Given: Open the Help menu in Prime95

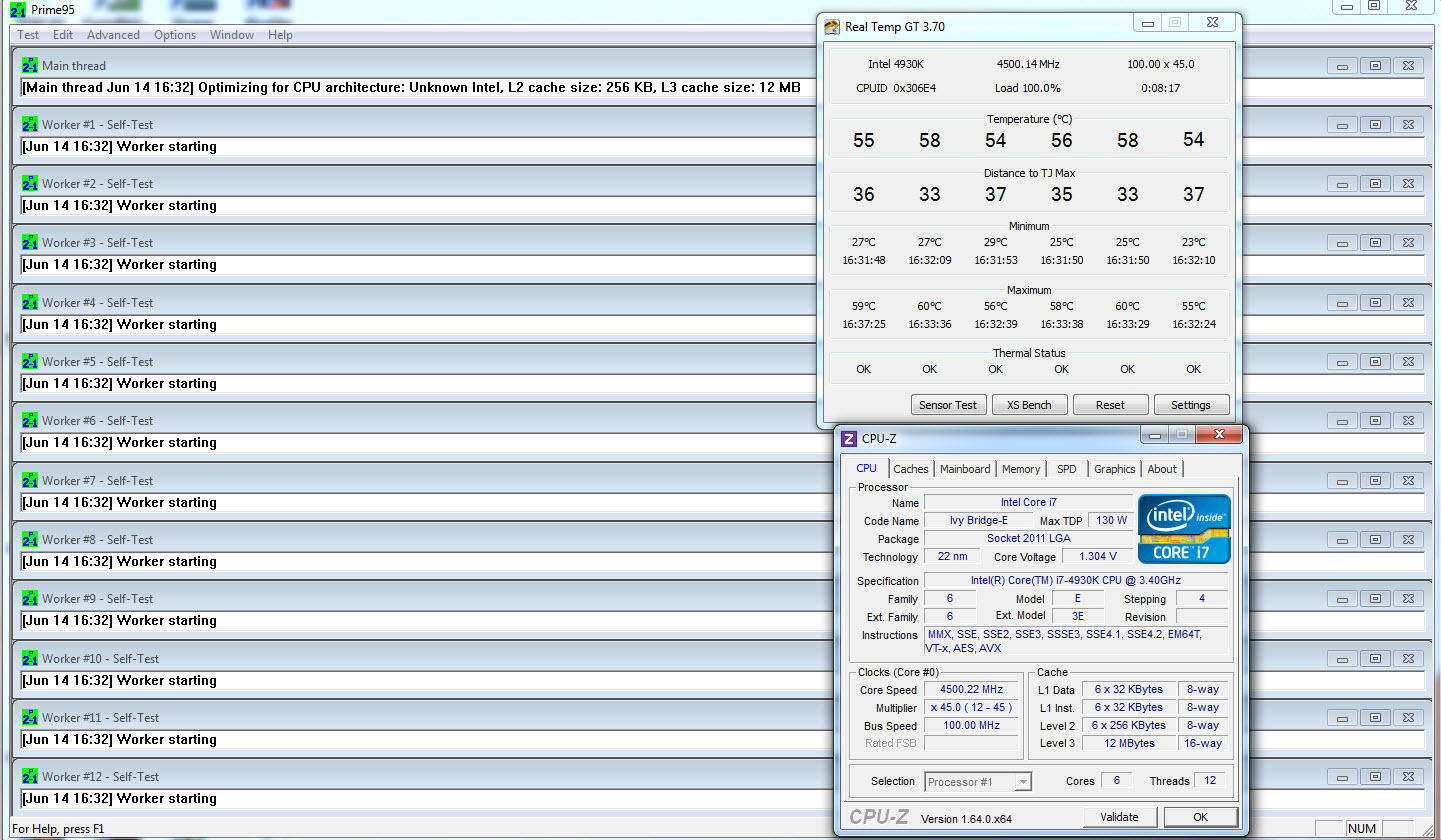Looking at the screenshot, I should coord(280,35).
